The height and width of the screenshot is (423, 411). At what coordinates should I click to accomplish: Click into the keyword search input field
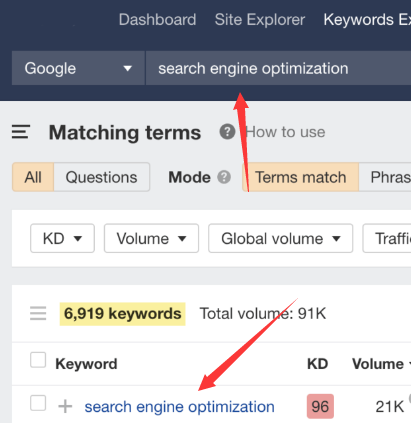tap(278, 68)
